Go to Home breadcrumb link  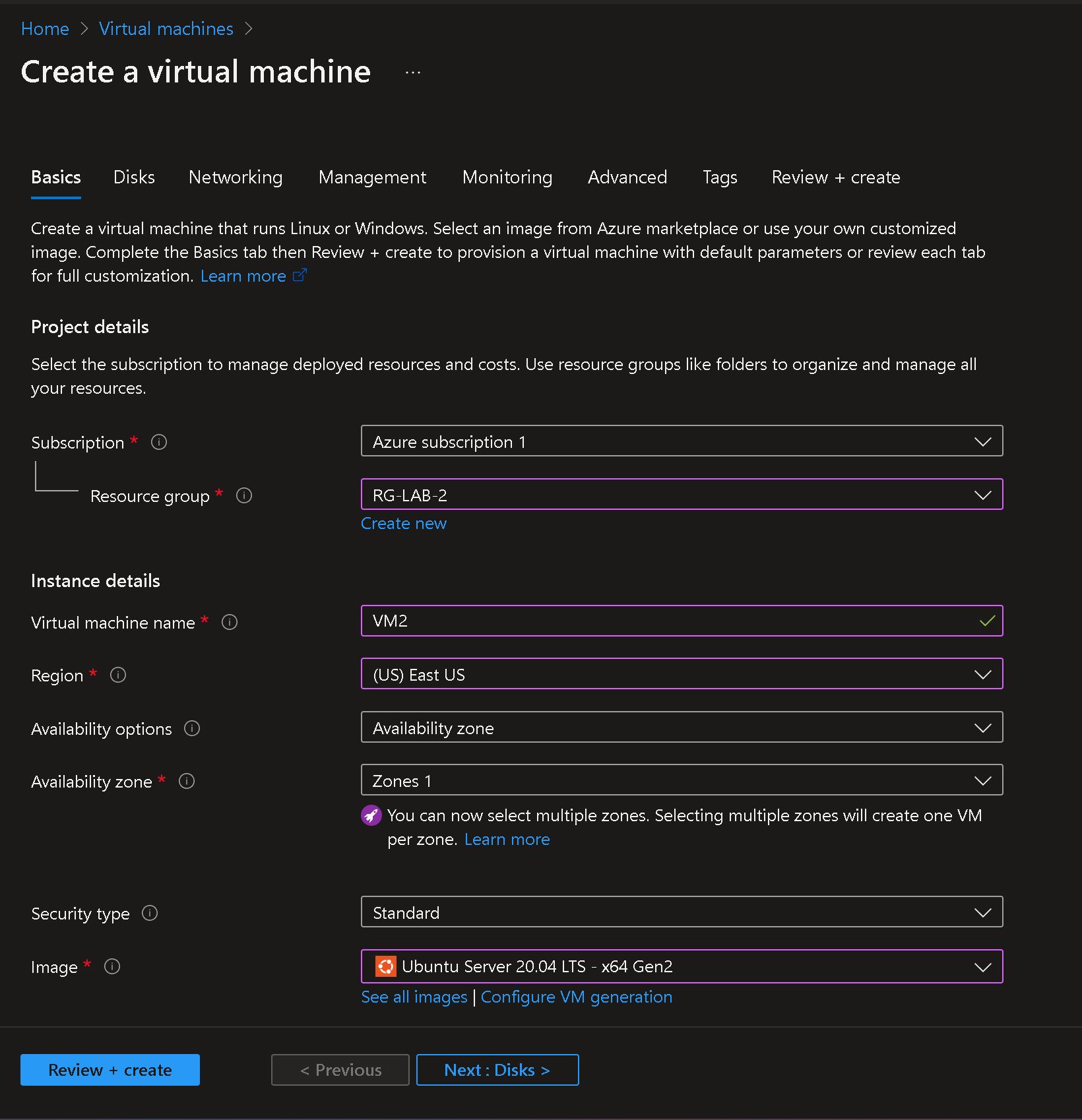pyautogui.click(x=45, y=29)
